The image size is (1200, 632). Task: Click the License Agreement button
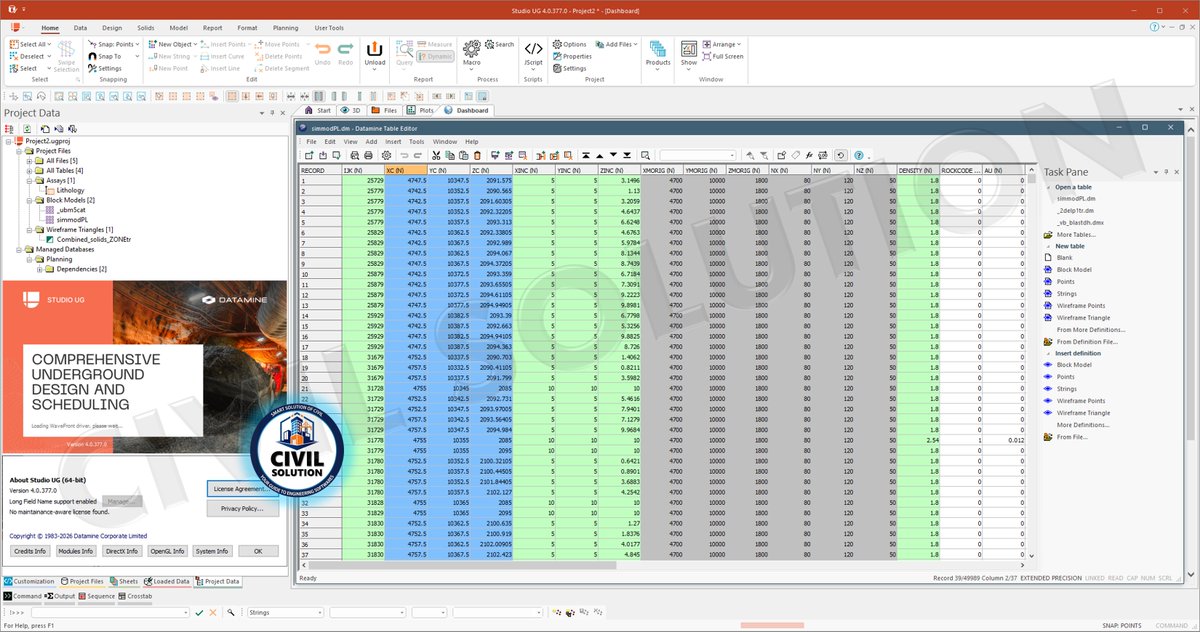[x=243, y=489]
